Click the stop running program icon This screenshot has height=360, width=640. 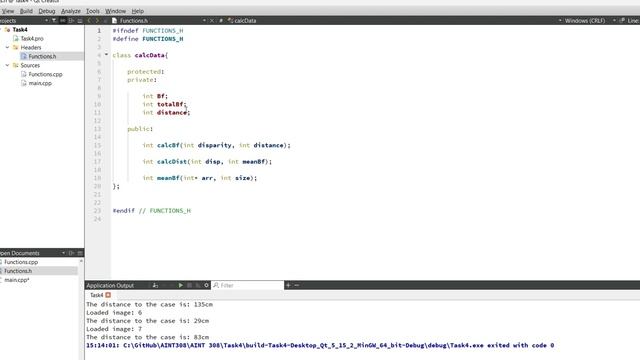[x=189, y=285]
